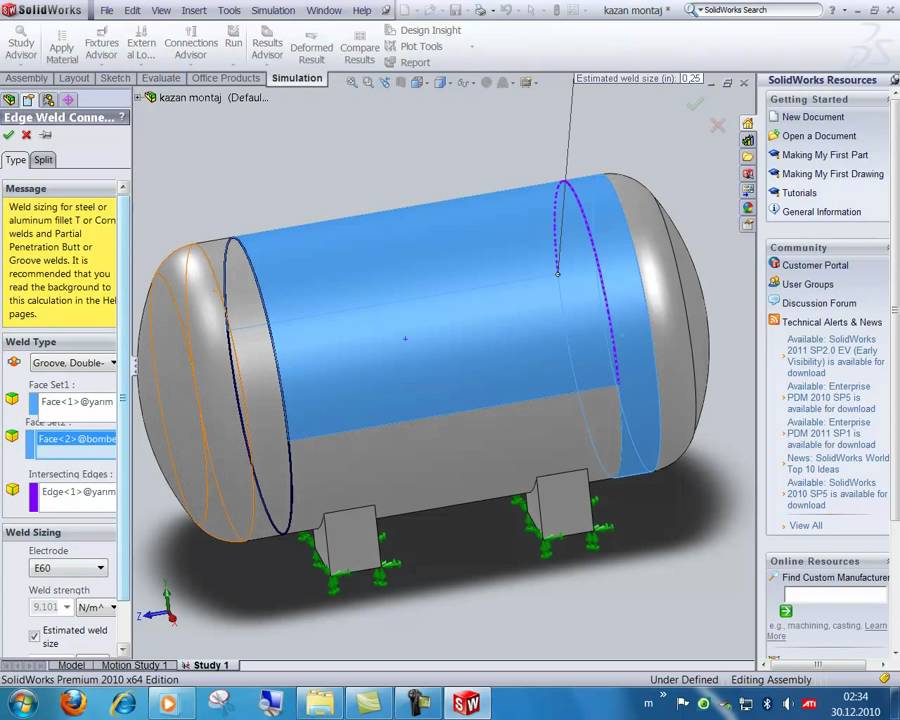Image resolution: width=900 pixels, height=720 pixels.
Task: Open the View Orientation dropdown arrow
Action: click(427, 83)
